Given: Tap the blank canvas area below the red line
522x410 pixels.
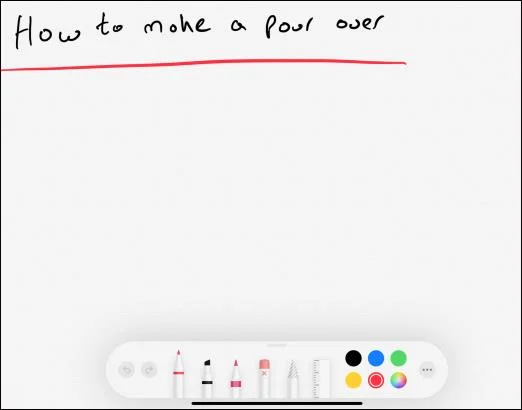Looking at the screenshot, I should [261, 200].
